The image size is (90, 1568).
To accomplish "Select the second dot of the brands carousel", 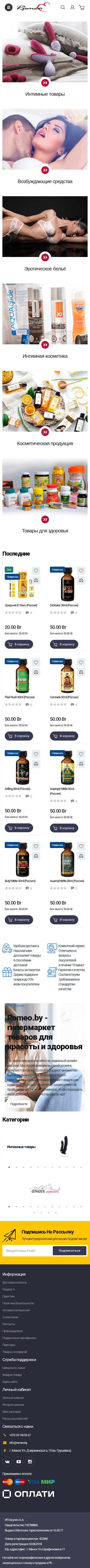I will point(16,1206).
